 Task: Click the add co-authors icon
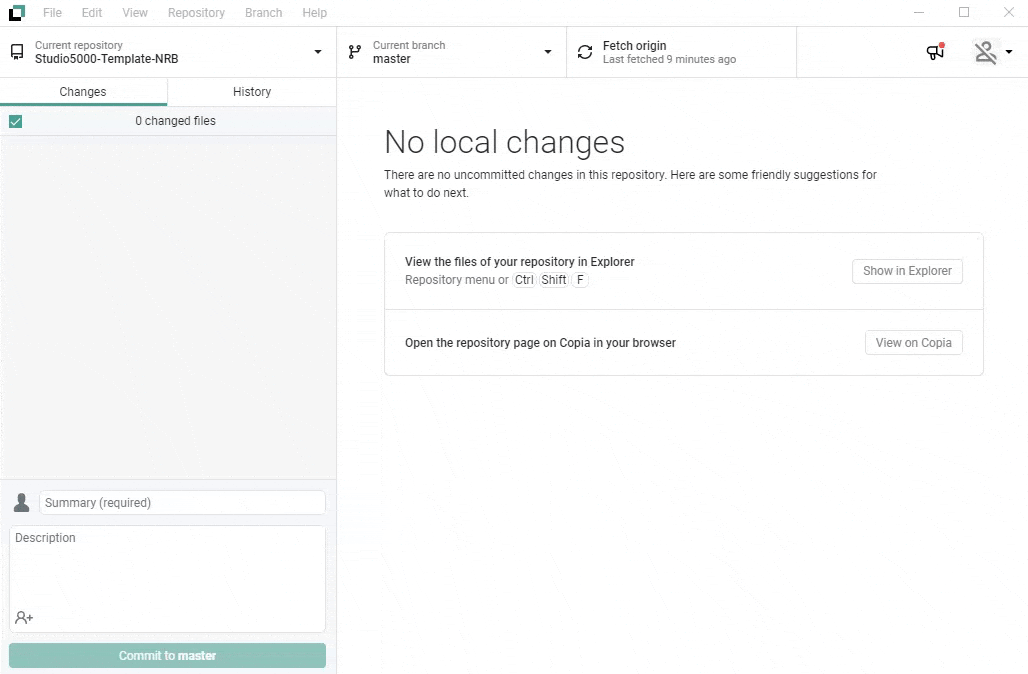point(24,618)
